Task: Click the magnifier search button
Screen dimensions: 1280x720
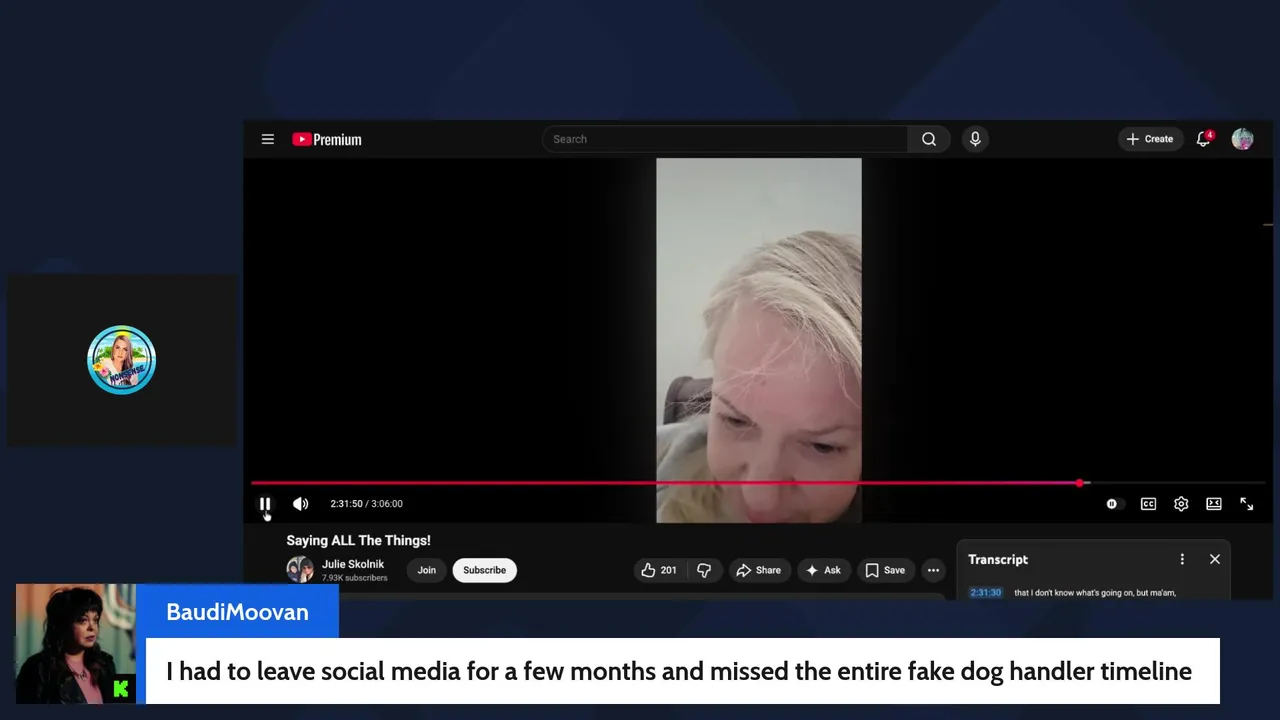Action: pyautogui.click(x=929, y=139)
